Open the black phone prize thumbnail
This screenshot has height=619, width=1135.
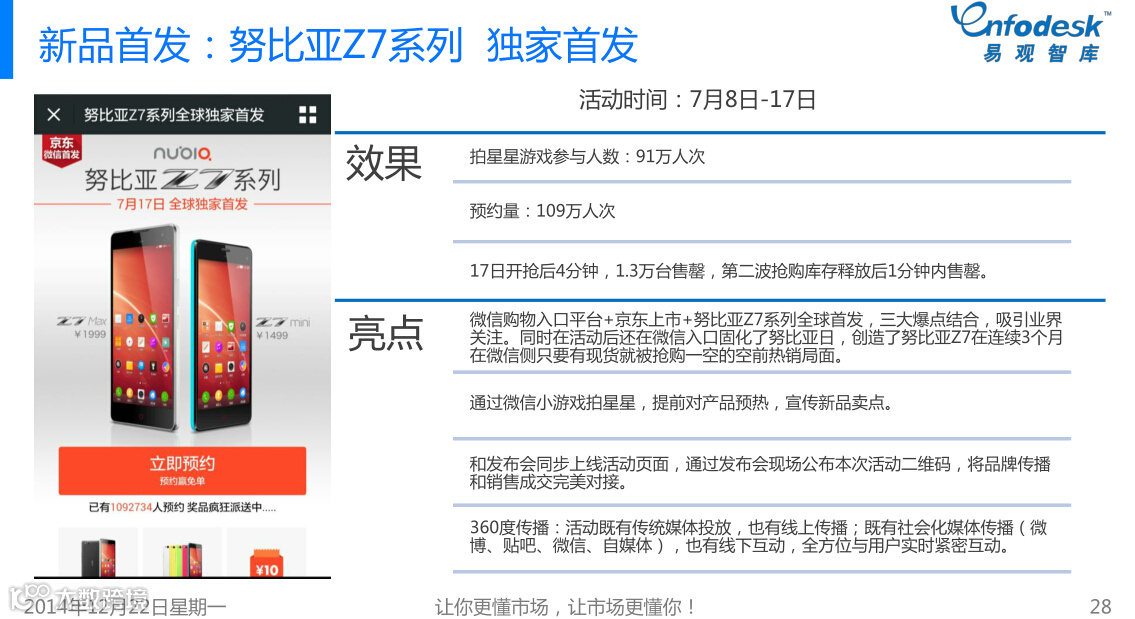click(x=98, y=553)
